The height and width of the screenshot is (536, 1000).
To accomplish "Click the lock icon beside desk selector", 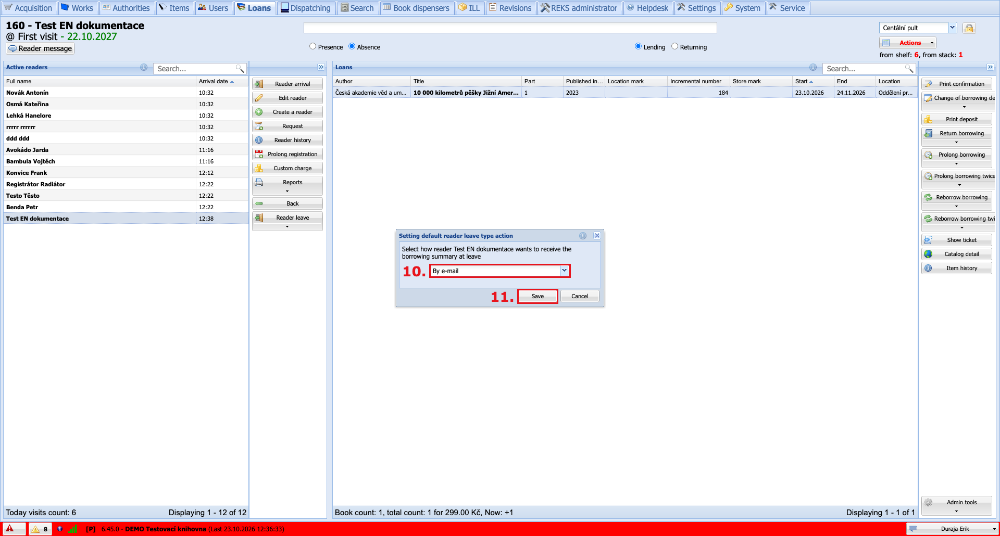I will tap(969, 28).
